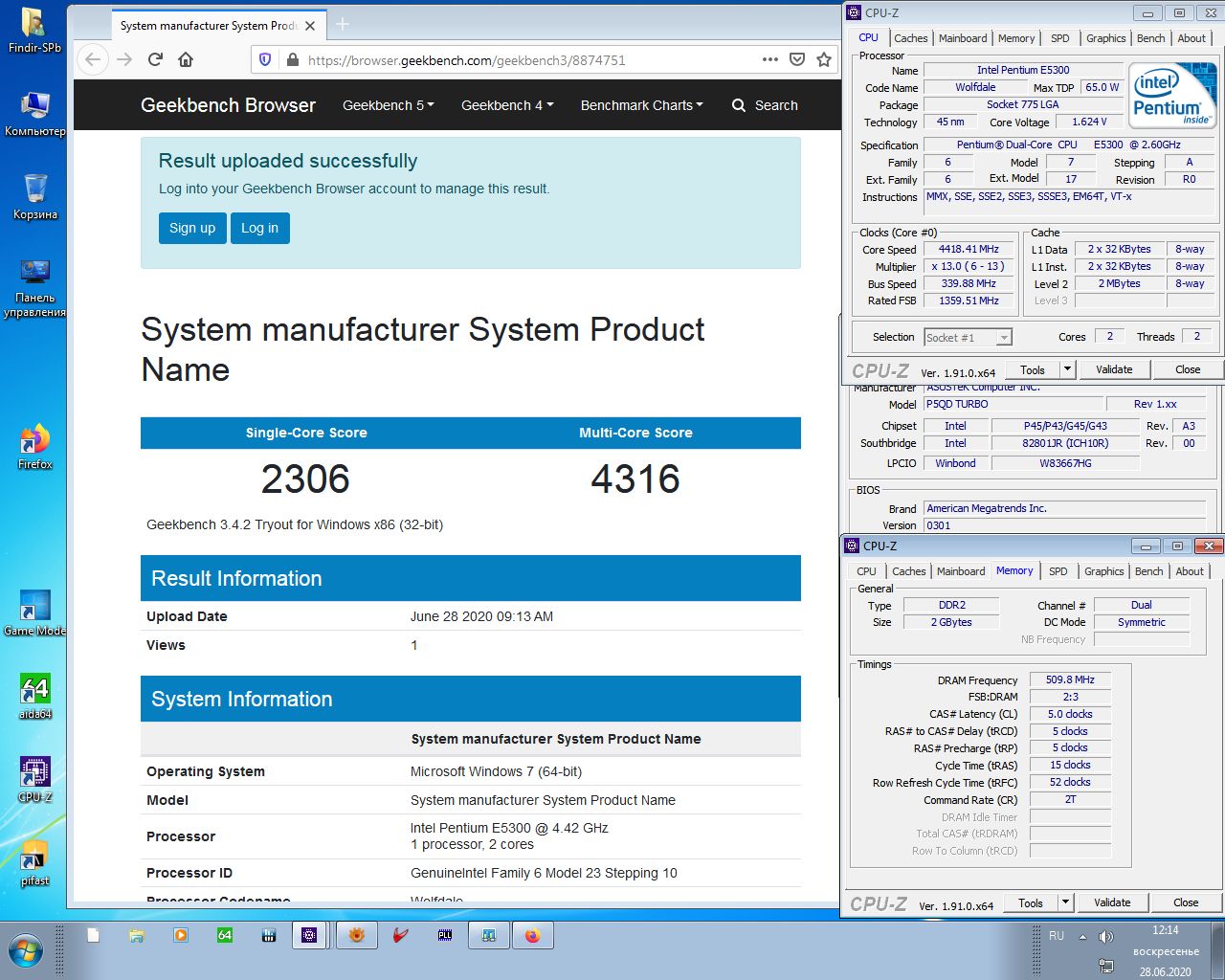The width and height of the screenshot is (1225, 980).
Task: Switch to SPD tab in upper CPU-Z
Action: 1060,38
